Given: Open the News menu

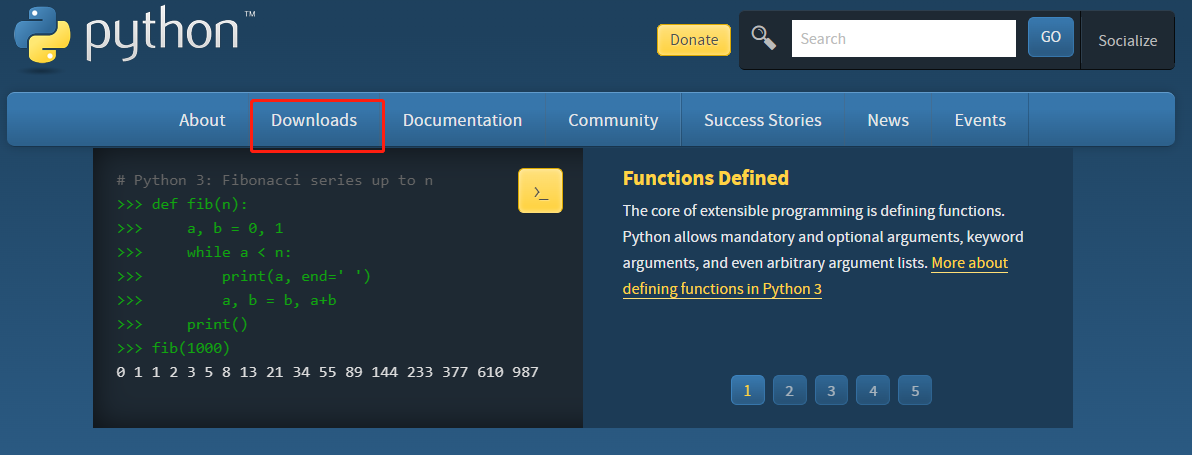Looking at the screenshot, I should coord(888,120).
